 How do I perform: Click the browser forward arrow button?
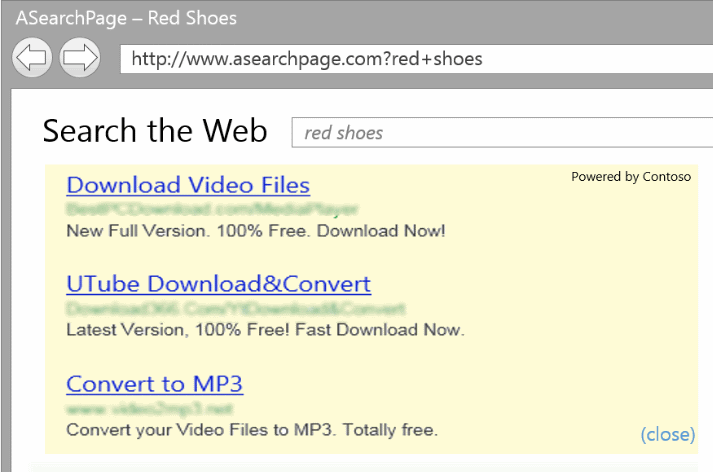[80, 58]
